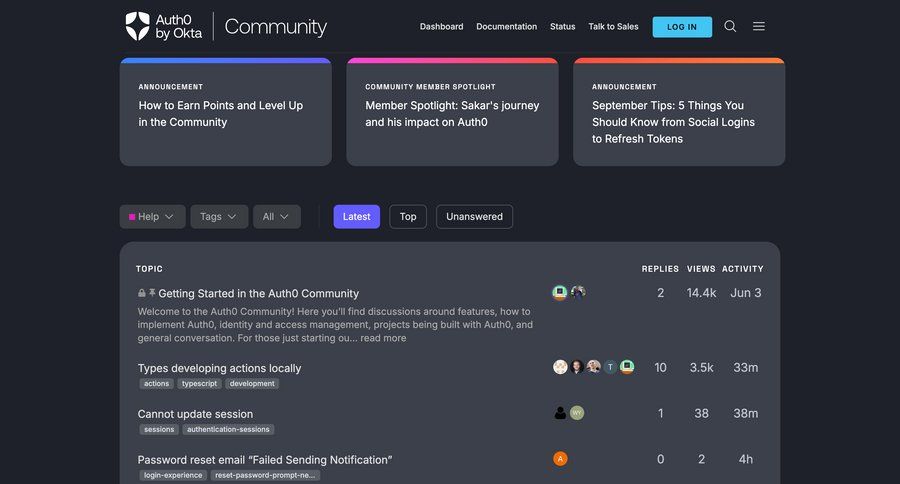
Task: Click last avatar in Types developing actions row
Action: click(627, 367)
